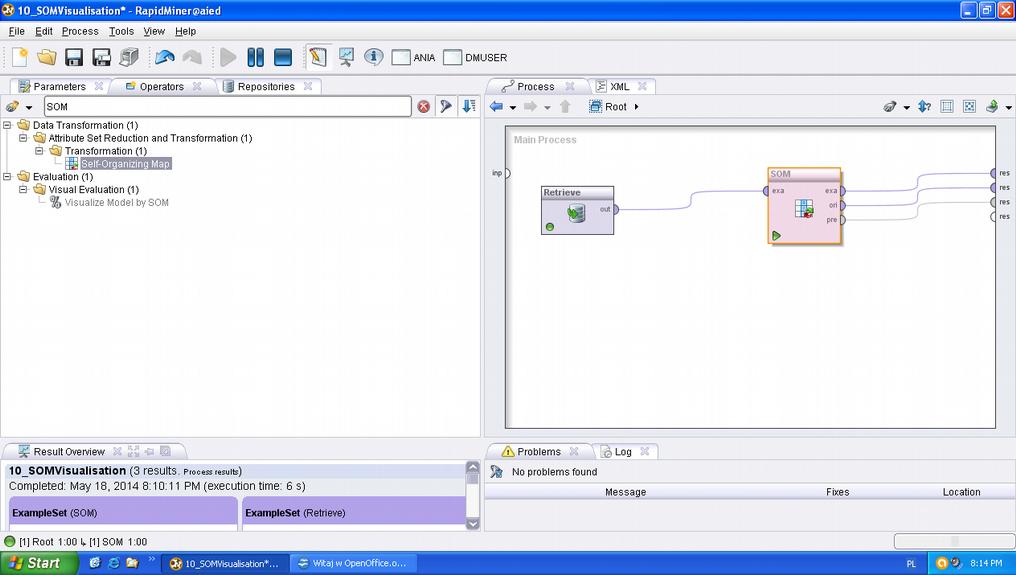Toggle operator sort order icon
Screen dimensions: 1016x575
469,106
